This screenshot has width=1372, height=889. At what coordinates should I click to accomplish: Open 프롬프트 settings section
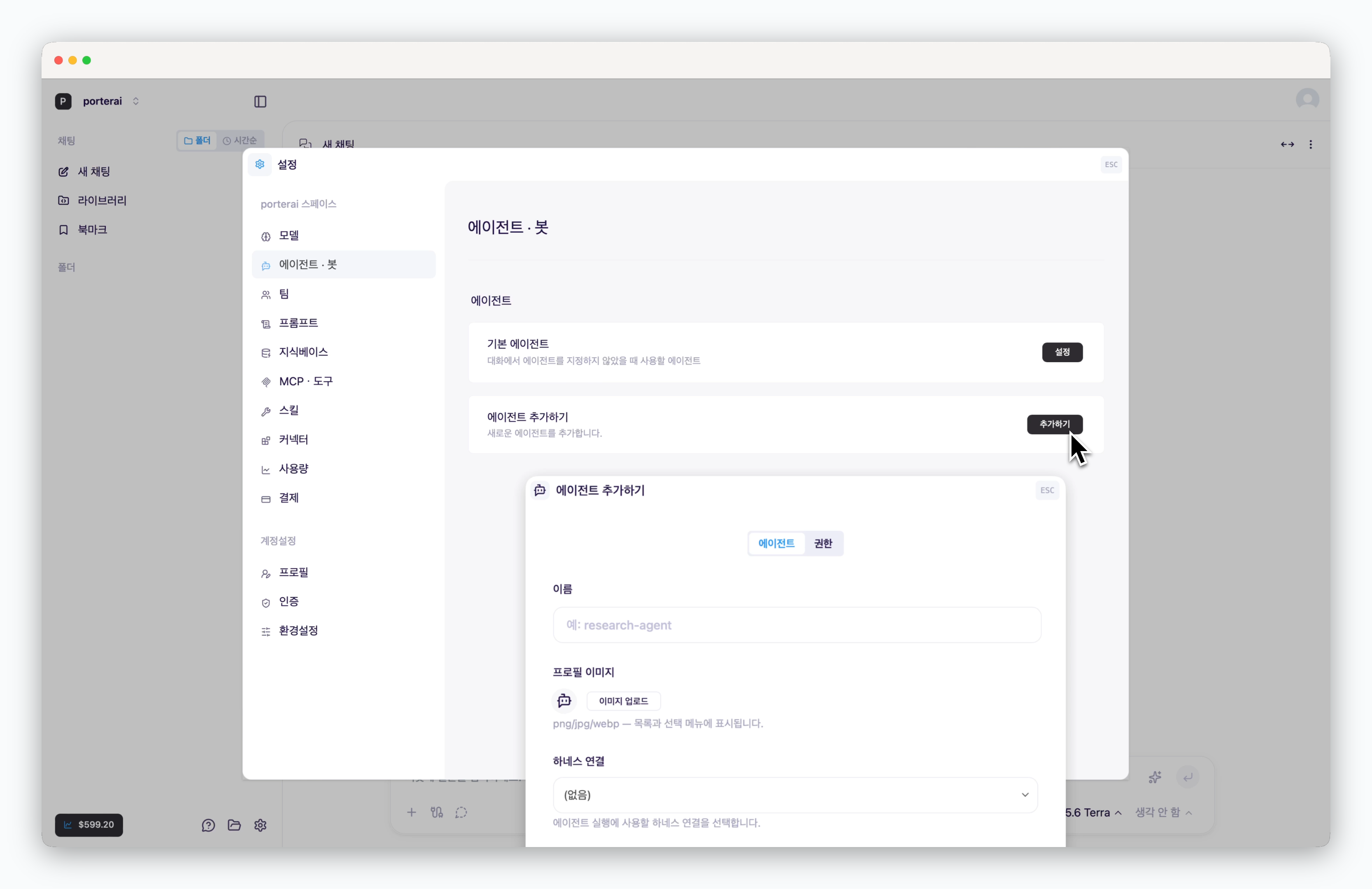(344, 323)
